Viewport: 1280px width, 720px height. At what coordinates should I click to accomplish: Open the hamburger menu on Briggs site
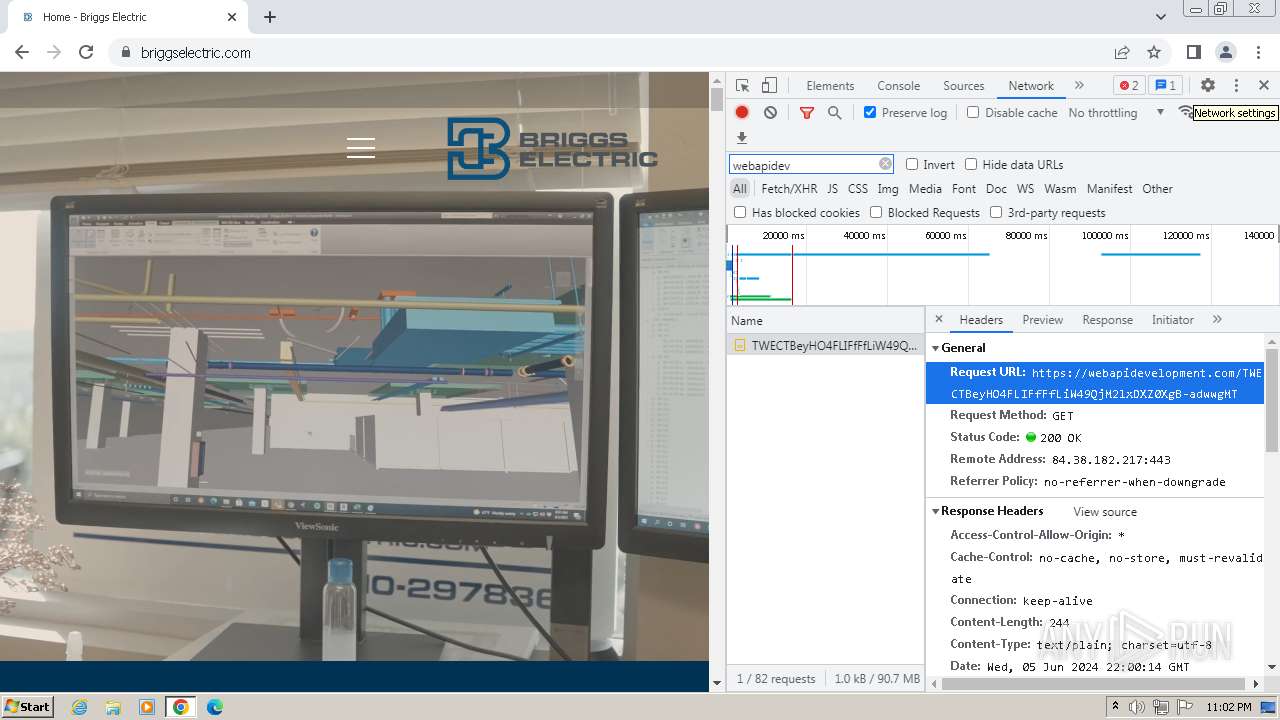click(361, 148)
